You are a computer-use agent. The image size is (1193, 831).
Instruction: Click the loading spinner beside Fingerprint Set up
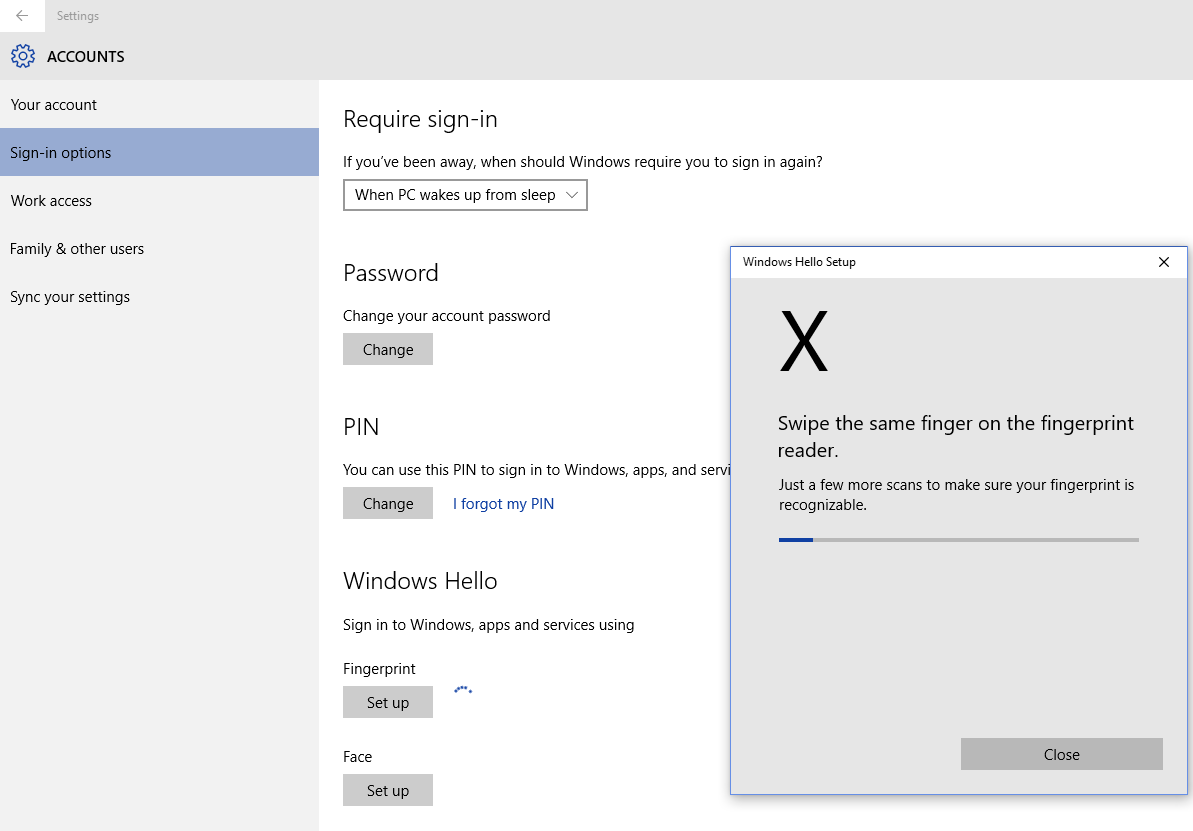pyautogui.click(x=463, y=689)
